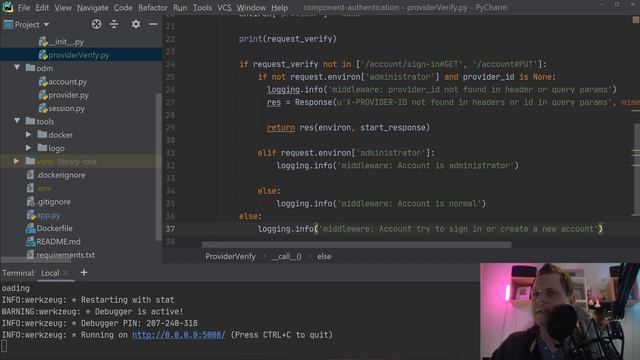Image resolution: width=640 pixels, height=360 pixels.
Task: Click the print(request_verify) code line
Action: (x=288, y=39)
